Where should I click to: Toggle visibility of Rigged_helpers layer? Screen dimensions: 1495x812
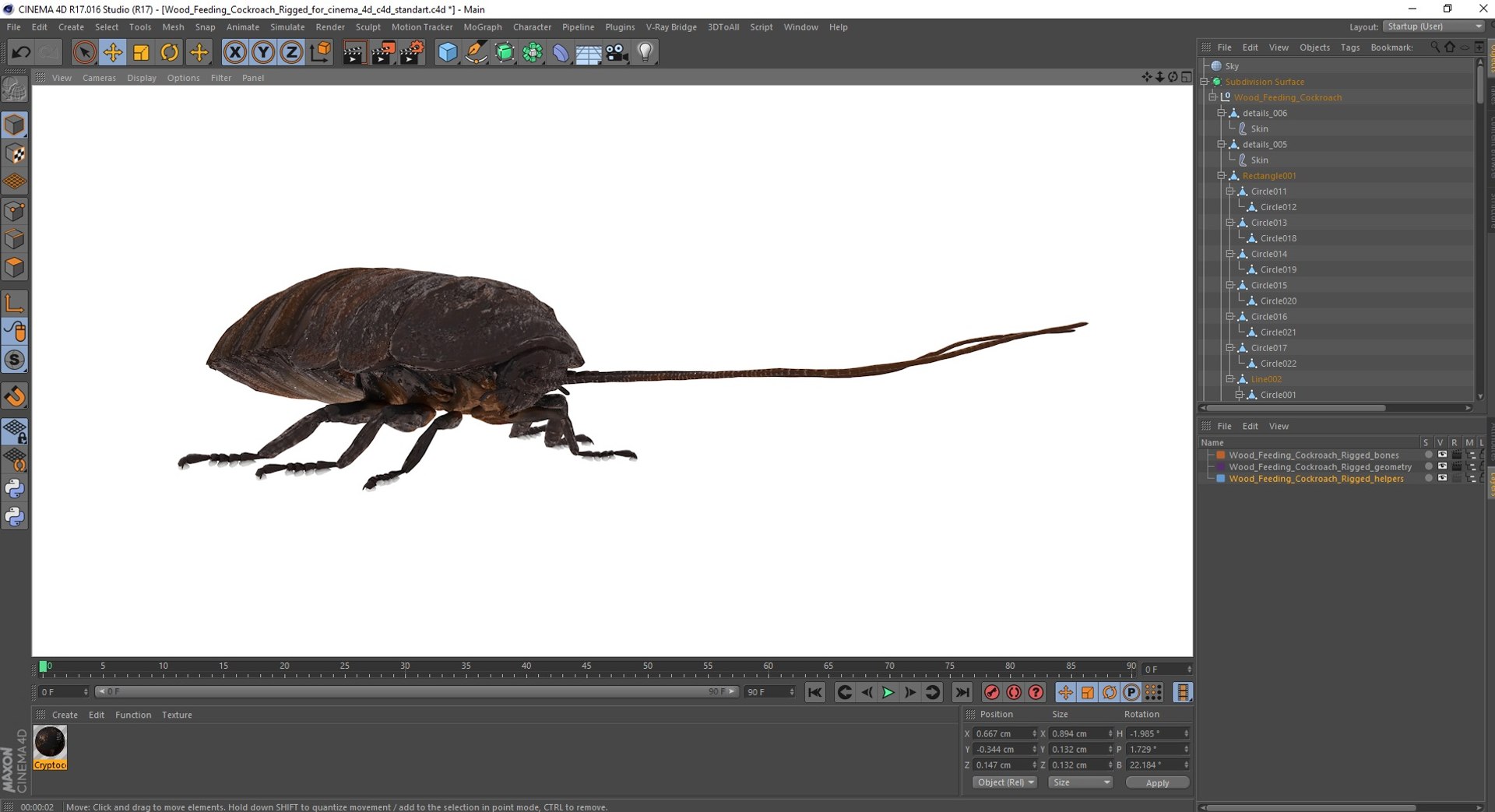click(1442, 478)
